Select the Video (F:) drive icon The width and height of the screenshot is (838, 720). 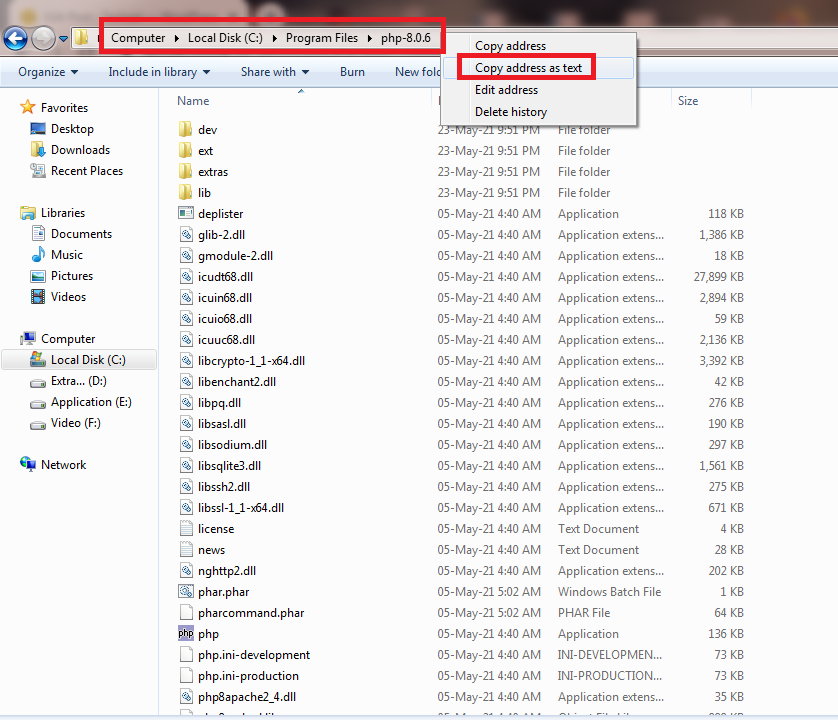click(38, 423)
